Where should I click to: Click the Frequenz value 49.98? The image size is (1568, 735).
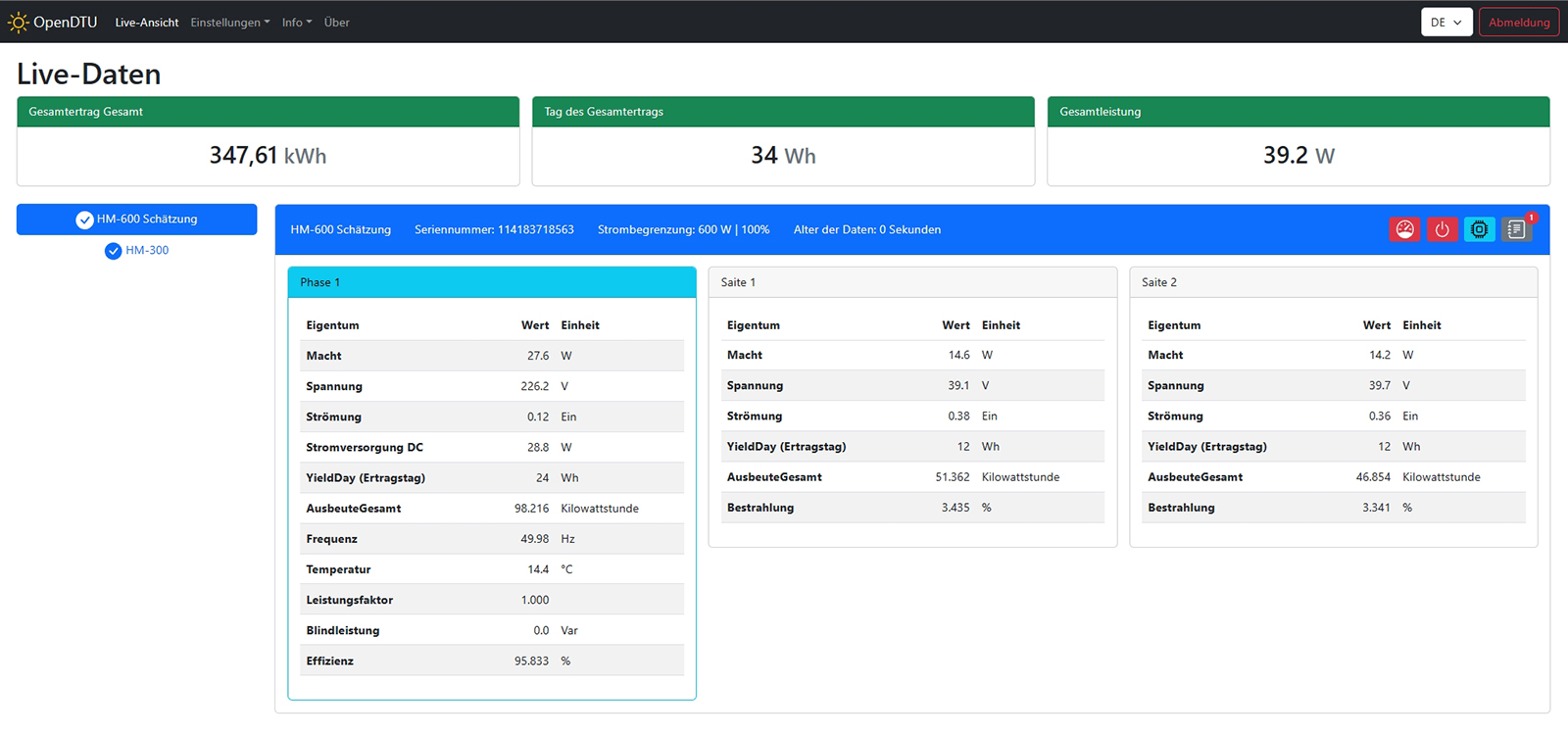(535, 539)
